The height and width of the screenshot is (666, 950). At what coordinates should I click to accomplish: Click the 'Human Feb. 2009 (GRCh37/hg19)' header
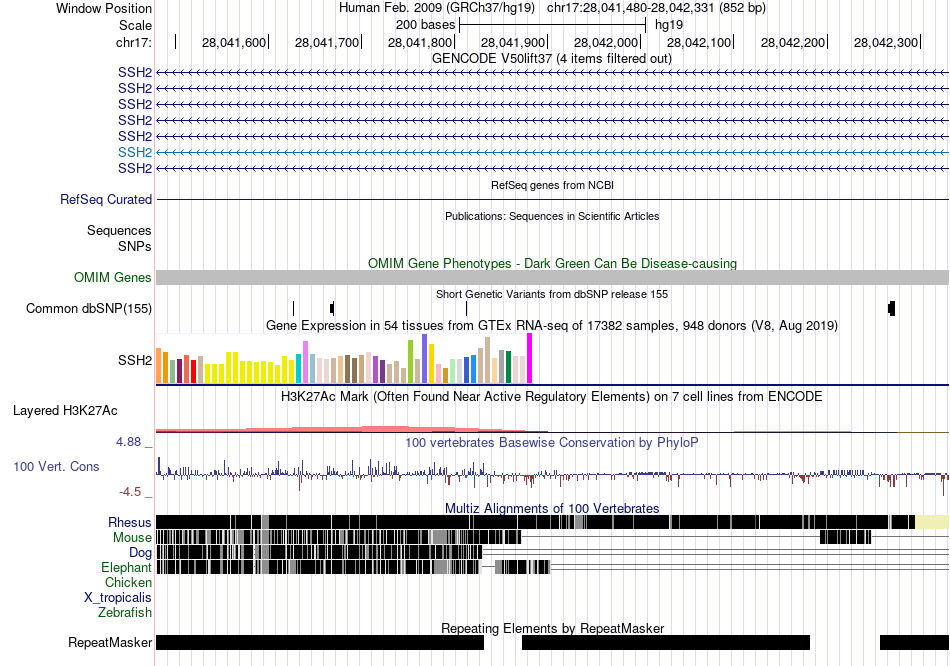click(437, 8)
